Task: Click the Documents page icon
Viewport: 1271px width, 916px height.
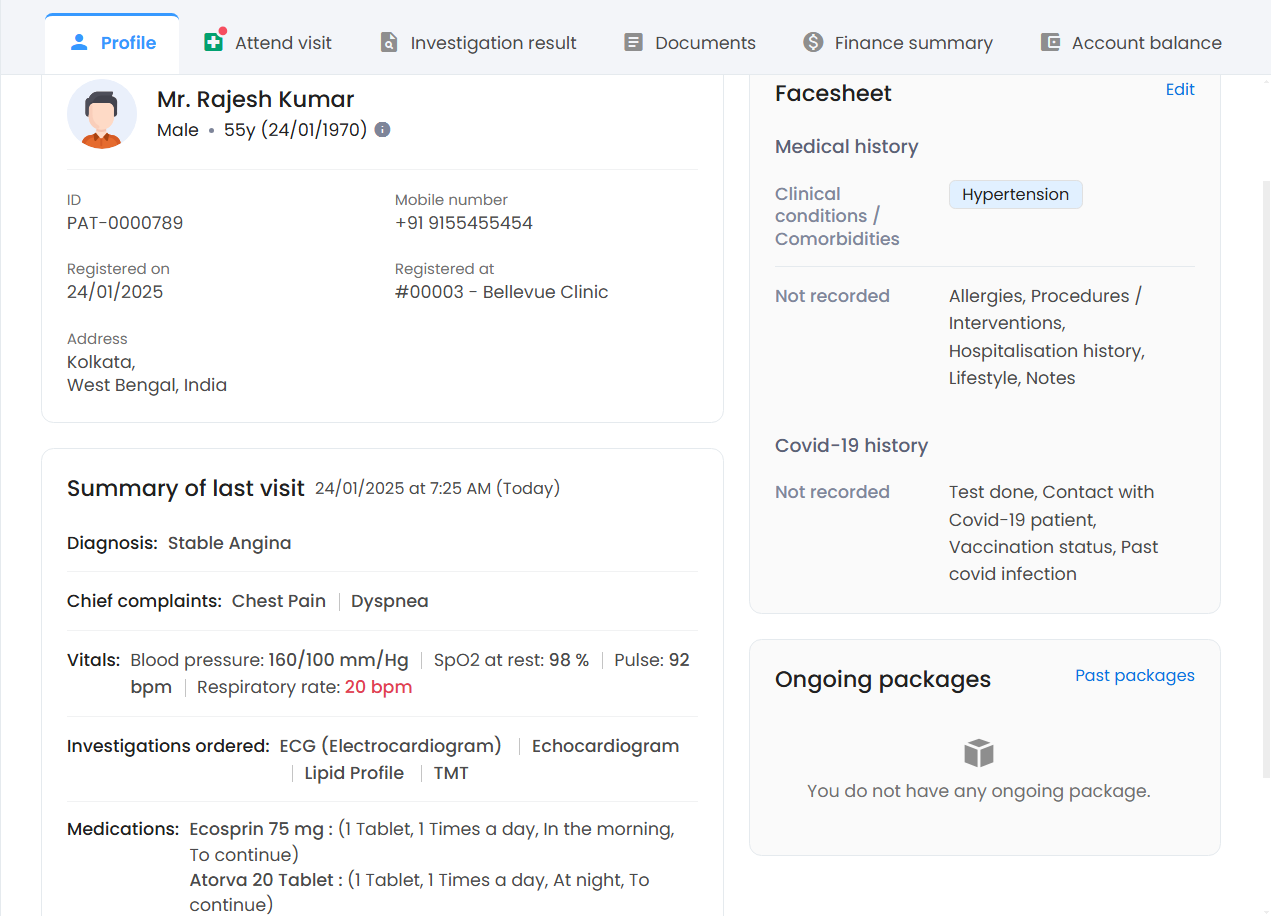Action: pyautogui.click(x=633, y=43)
